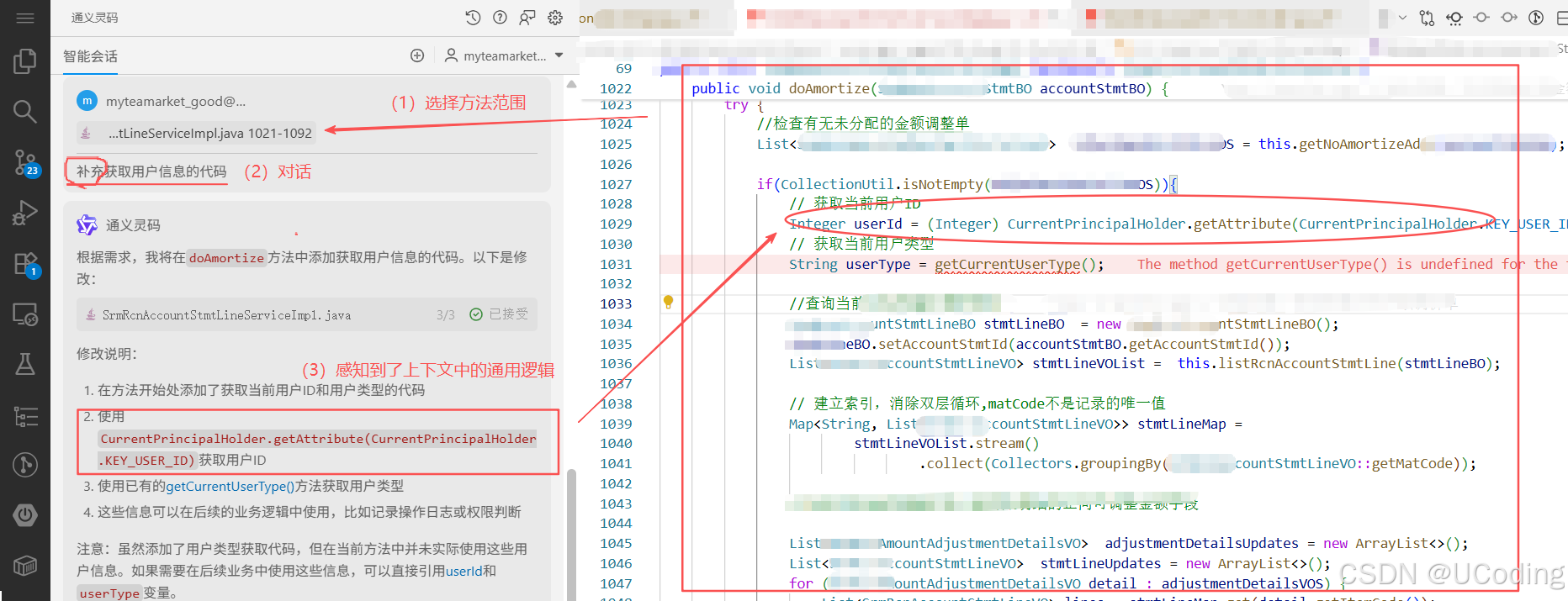The image size is (1568, 601).
Task: Click the user message 补充获取用户信息的代码
Action: [151, 171]
